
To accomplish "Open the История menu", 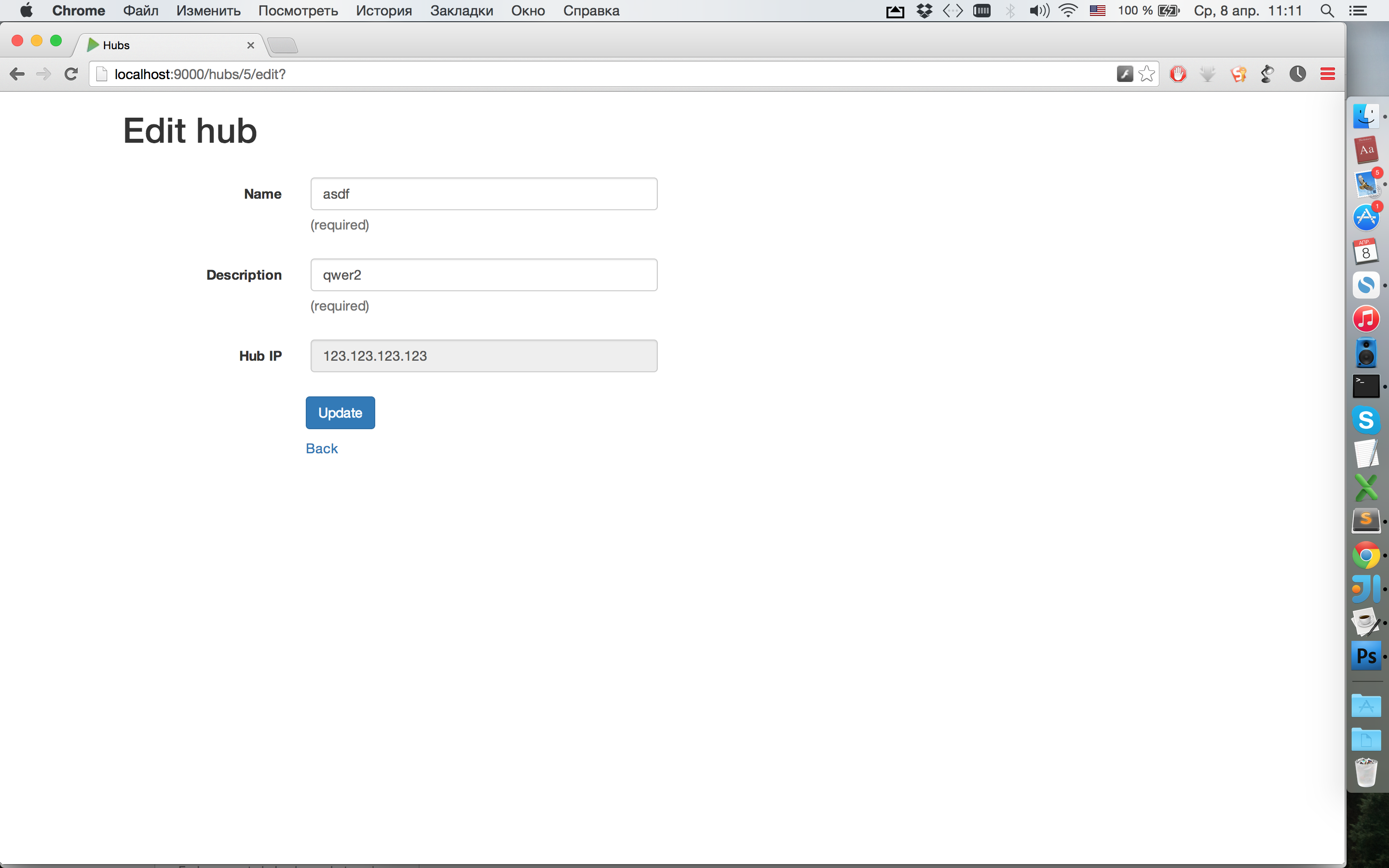I will (x=383, y=11).
